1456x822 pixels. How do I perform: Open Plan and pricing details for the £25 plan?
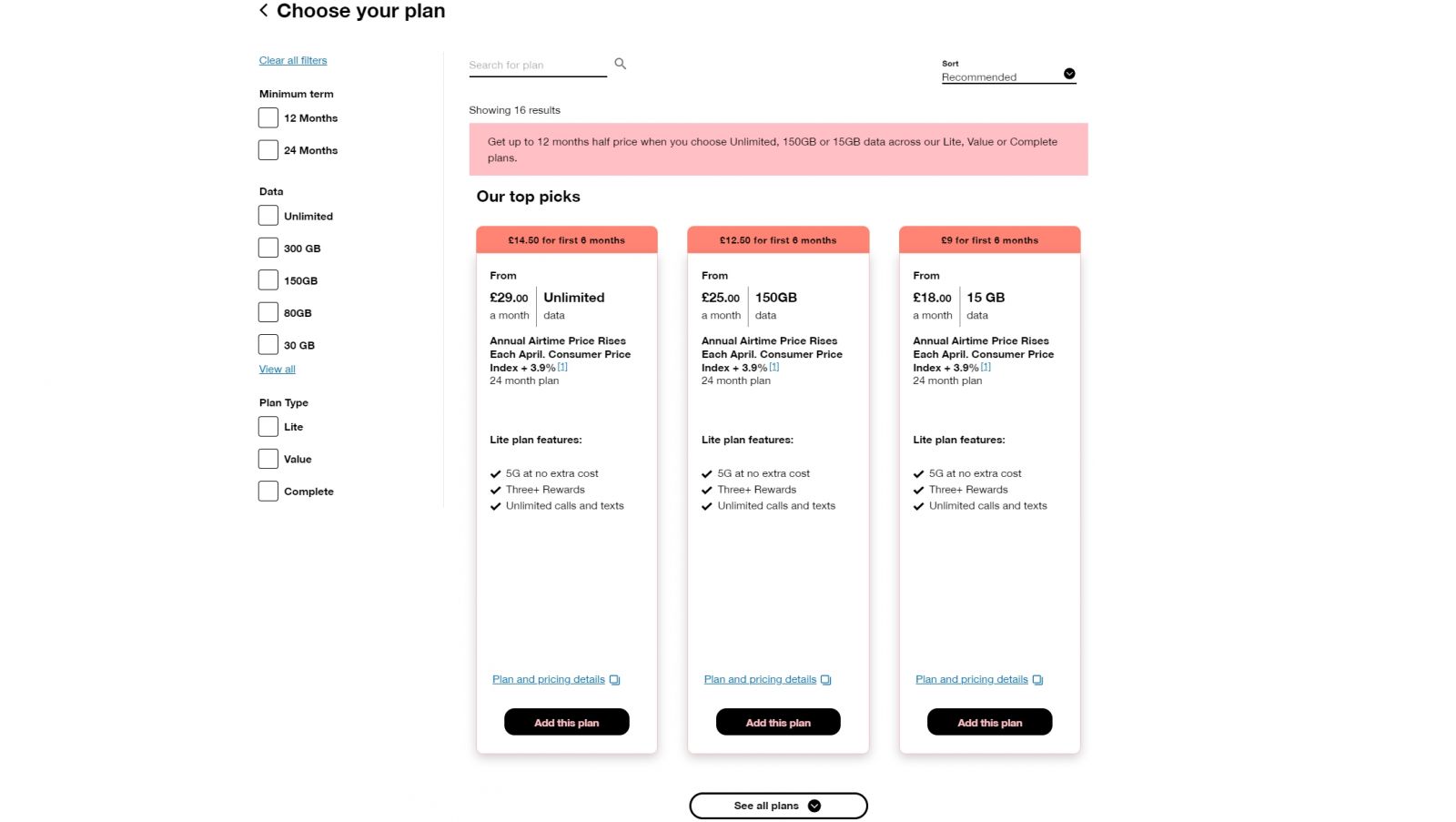(759, 679)
